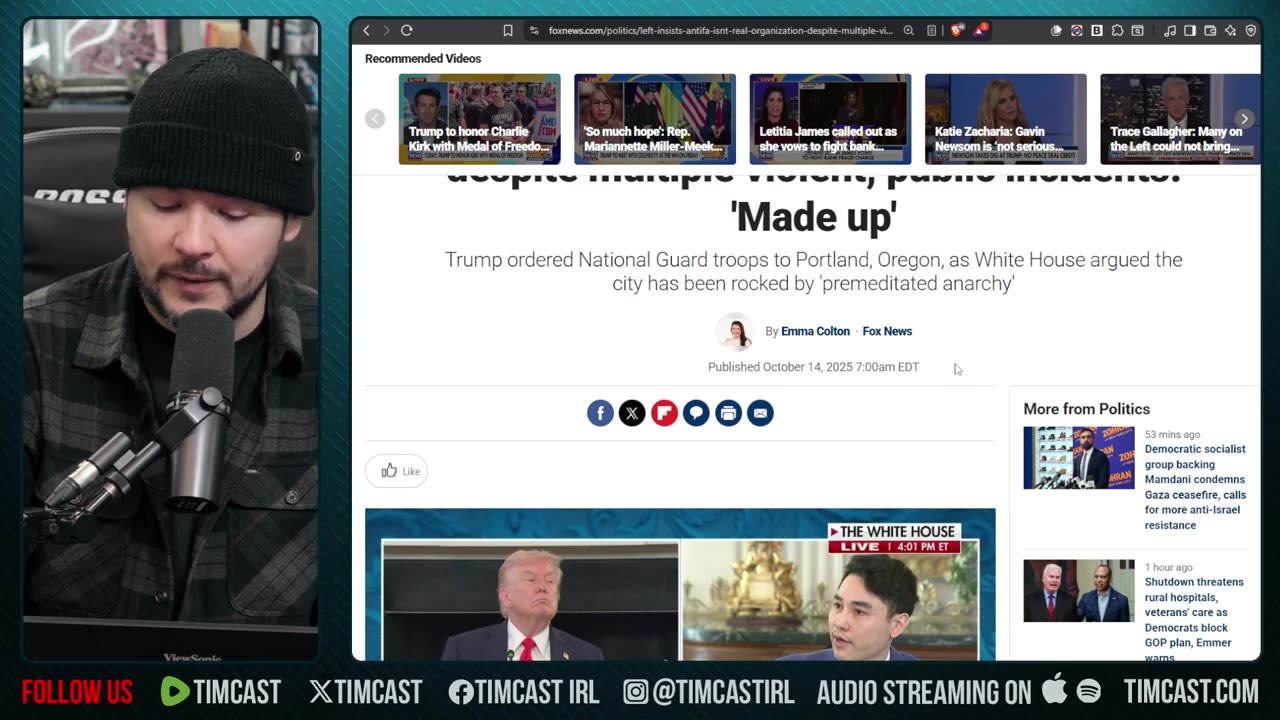Toggle the browser sidebar panel icon
This screenshot has height=720, width=1280.
pos(1190,31)
